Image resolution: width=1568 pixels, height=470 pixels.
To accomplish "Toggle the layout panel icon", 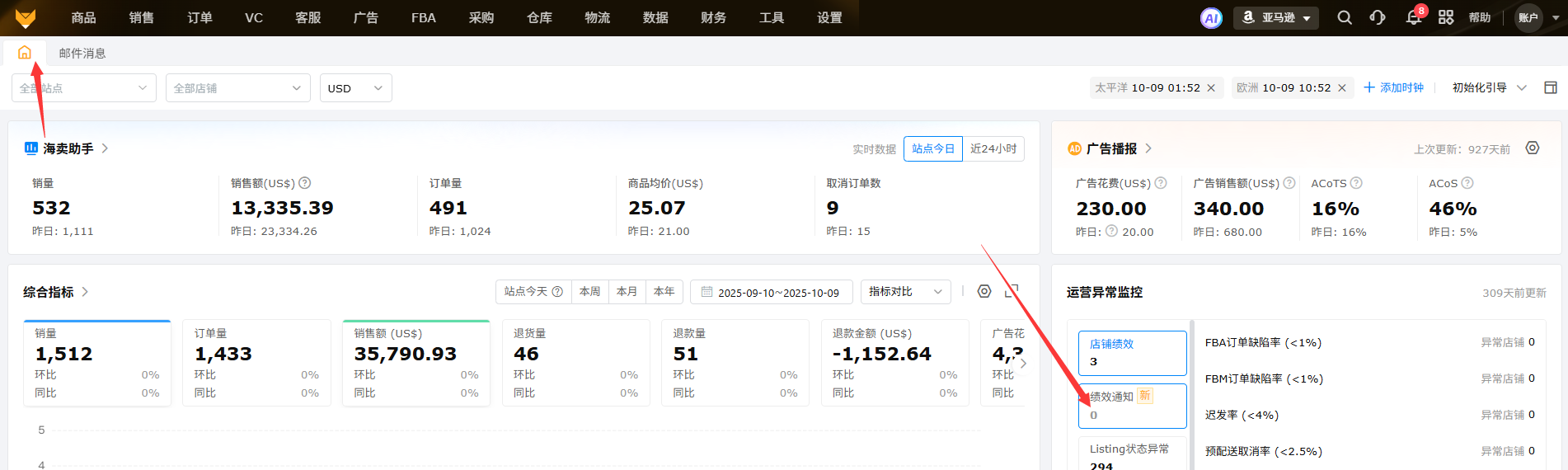I will [x=1550, y=87].
